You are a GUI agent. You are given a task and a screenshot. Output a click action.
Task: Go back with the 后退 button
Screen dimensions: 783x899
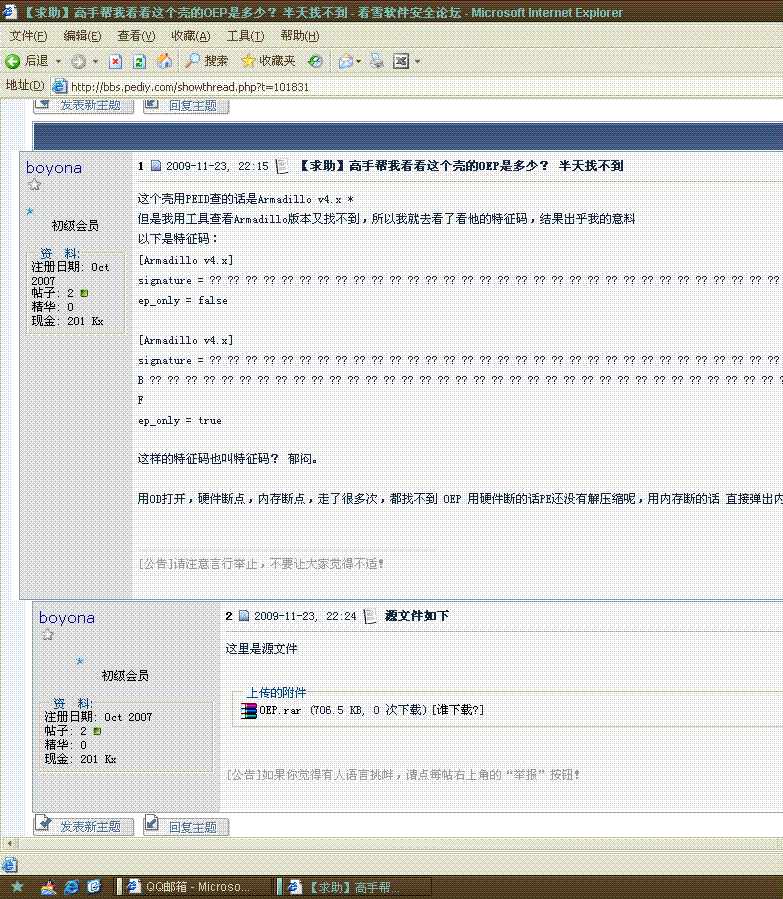pyautogui.click(x=26, y=61)
